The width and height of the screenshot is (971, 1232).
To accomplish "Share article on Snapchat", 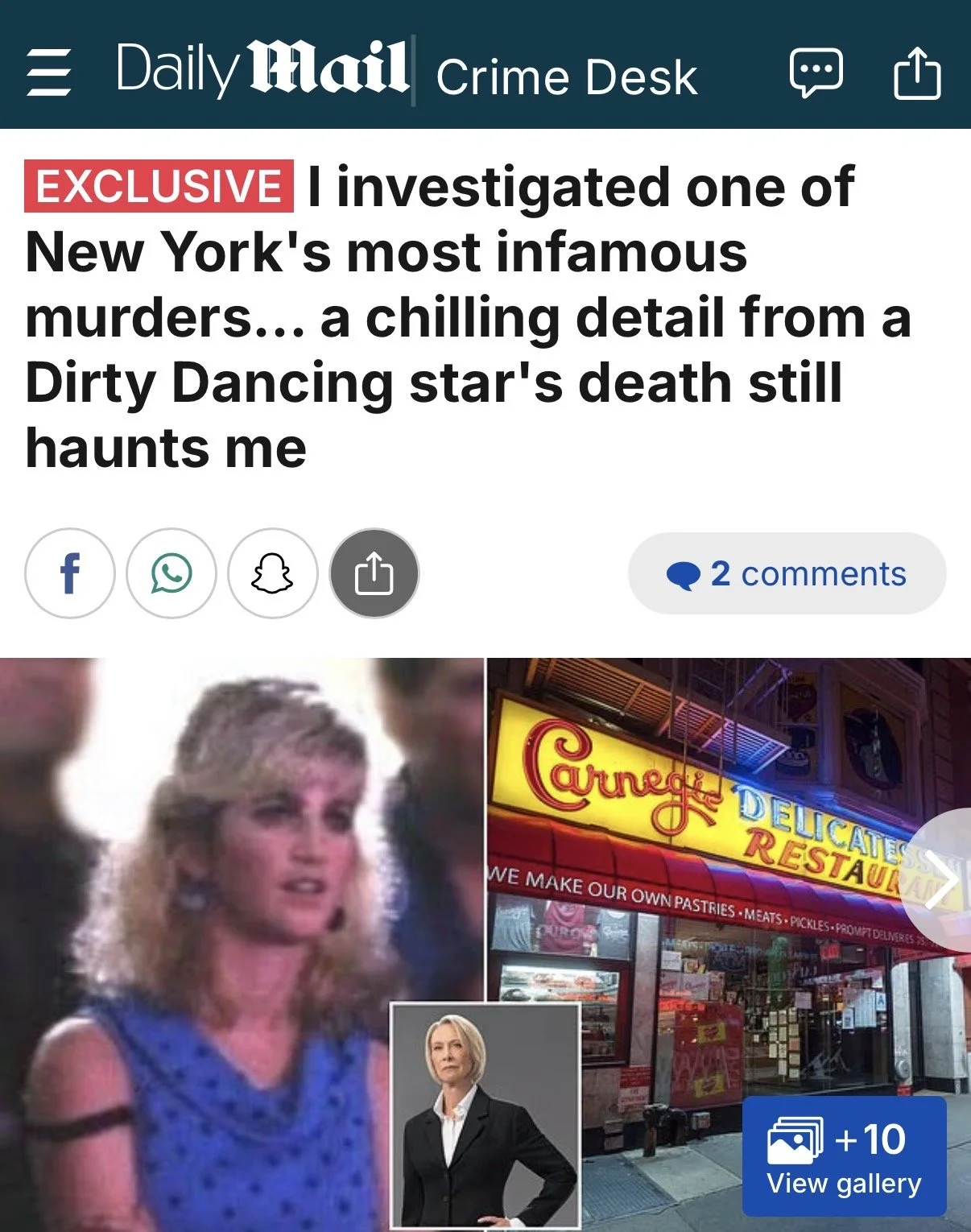I will (273, 573).
